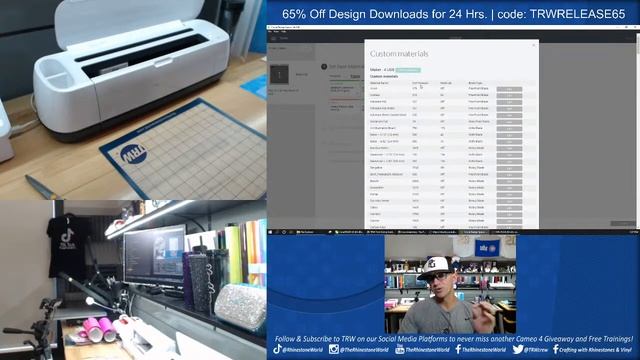Click Edit for the Burlap row
Viewport: 640px width, 360px height.
(509, 194)
